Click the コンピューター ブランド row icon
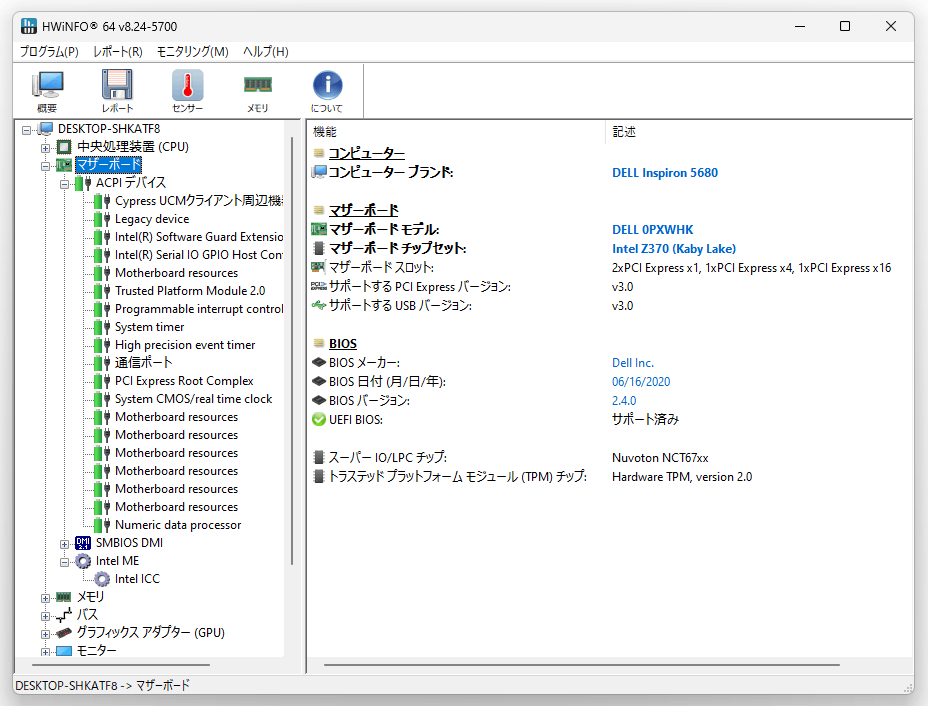 pos(319,172)
